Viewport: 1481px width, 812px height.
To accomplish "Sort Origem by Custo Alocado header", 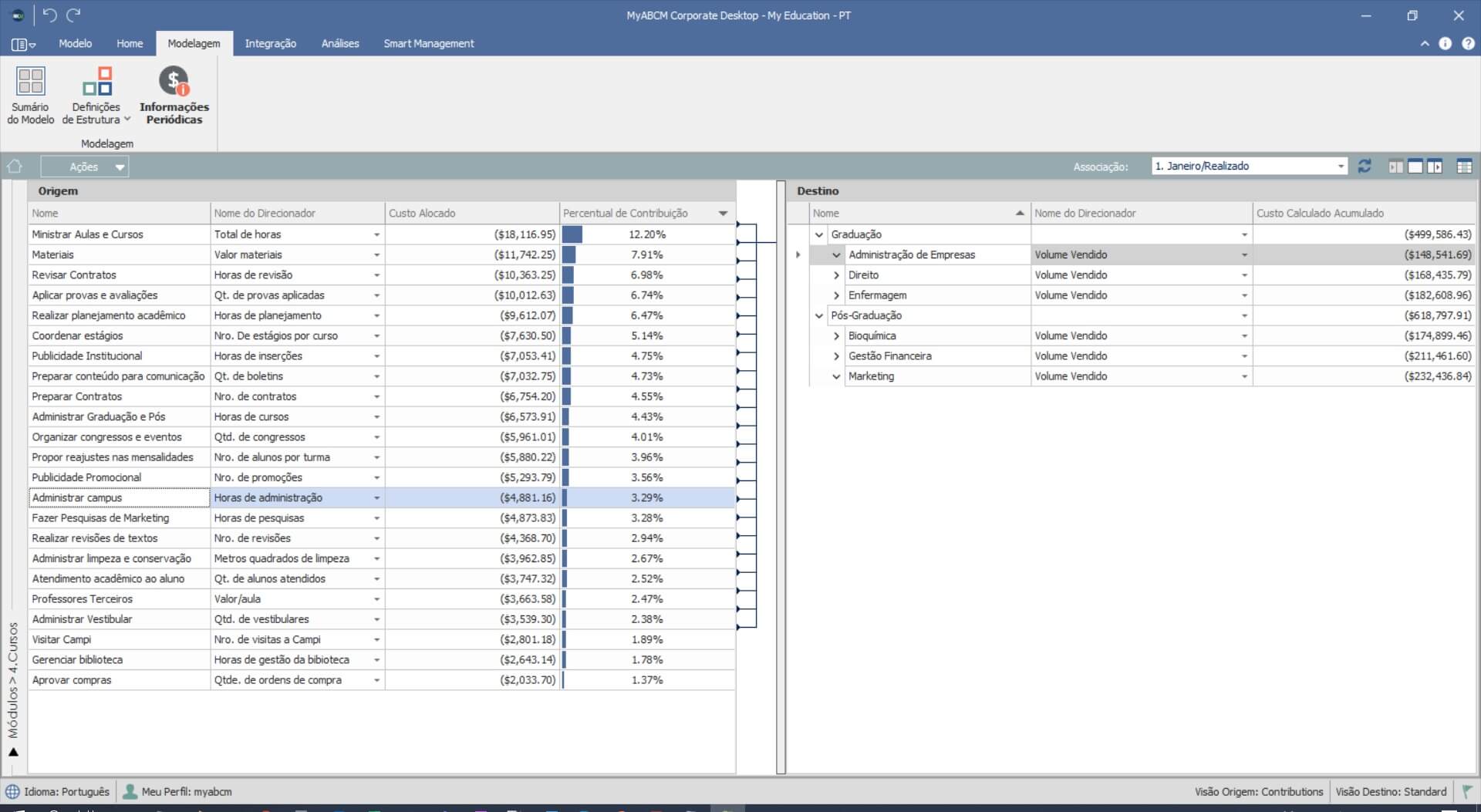I will point(472,213).
